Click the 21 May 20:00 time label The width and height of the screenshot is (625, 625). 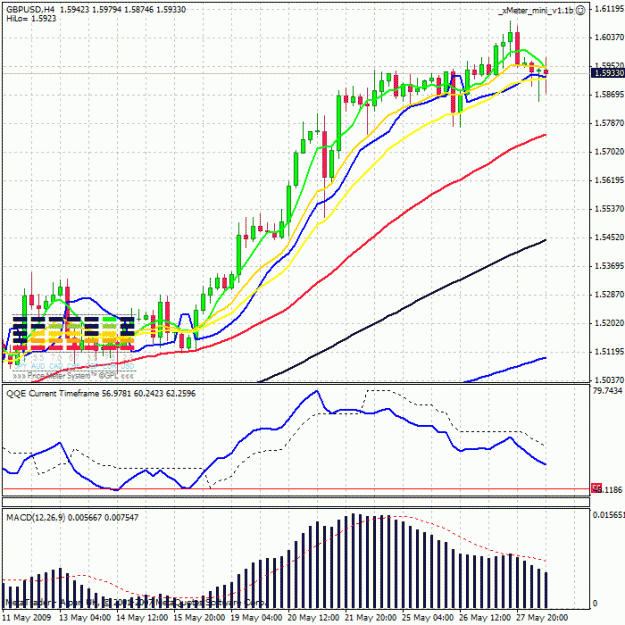point(371,617)
